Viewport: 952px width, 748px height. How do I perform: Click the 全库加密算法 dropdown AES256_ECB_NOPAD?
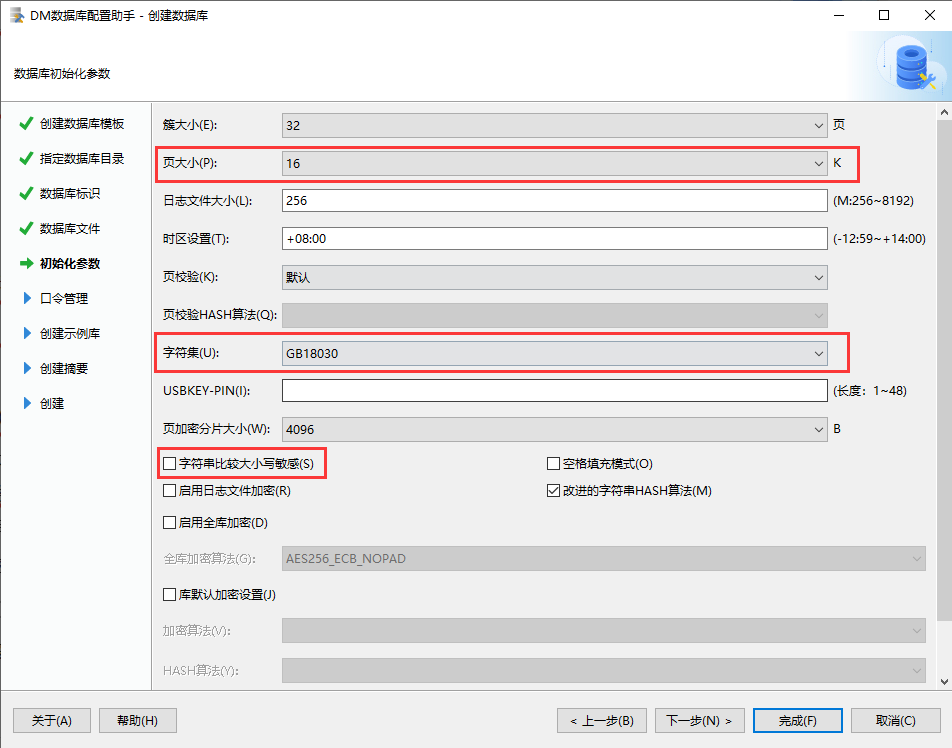click(x=604, y=559)
